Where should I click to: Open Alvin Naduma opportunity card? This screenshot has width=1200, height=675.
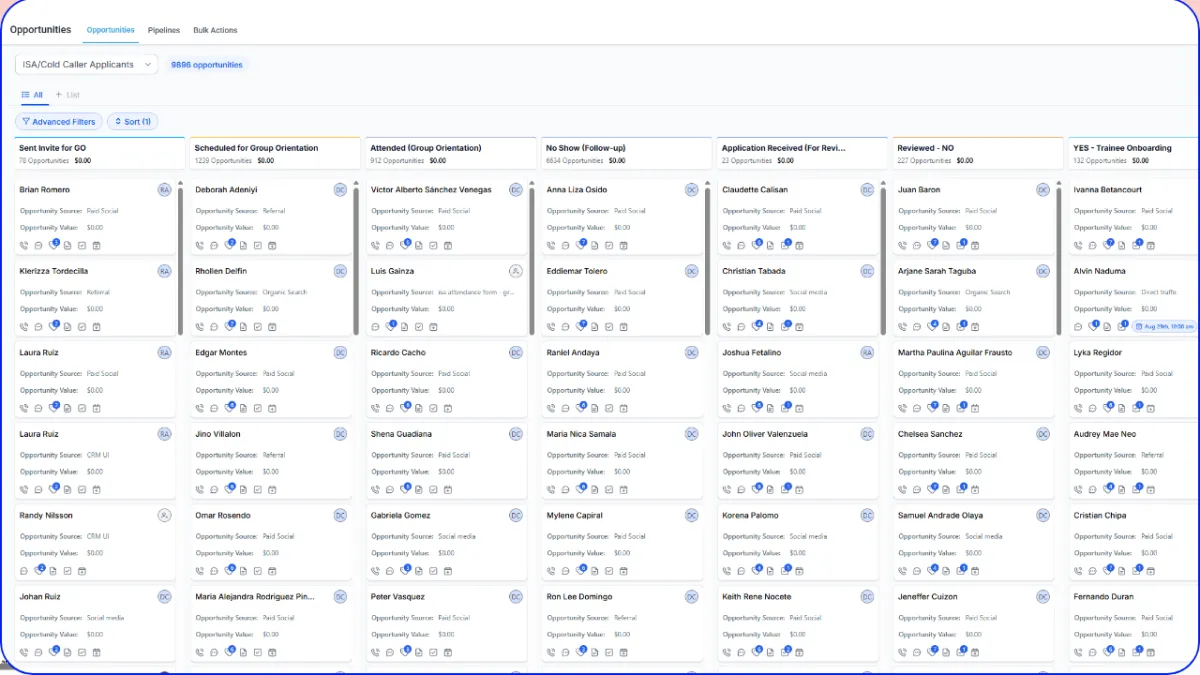pos(1134,298)
